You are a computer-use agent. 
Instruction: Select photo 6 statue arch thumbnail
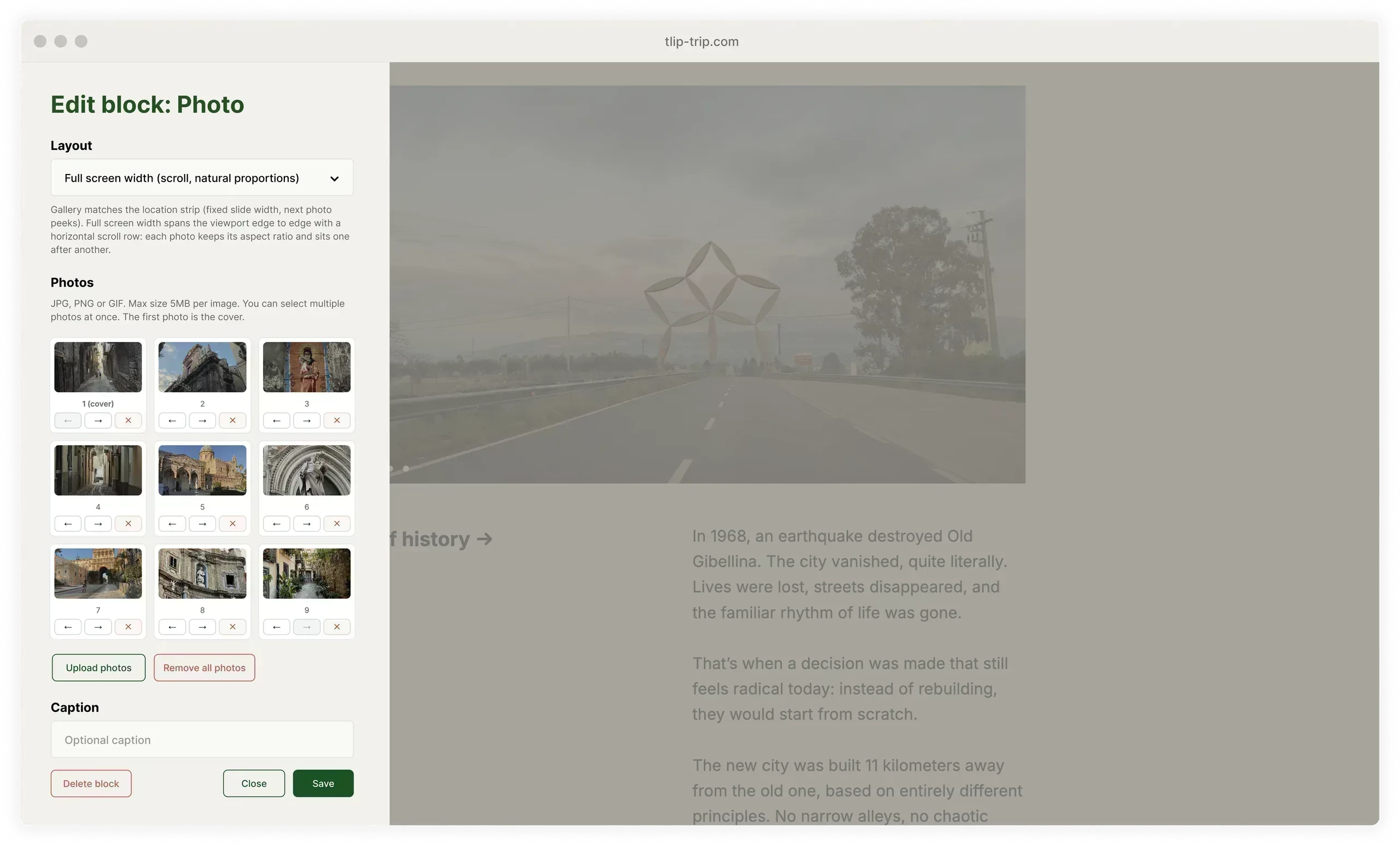click(x=307, y=470)
